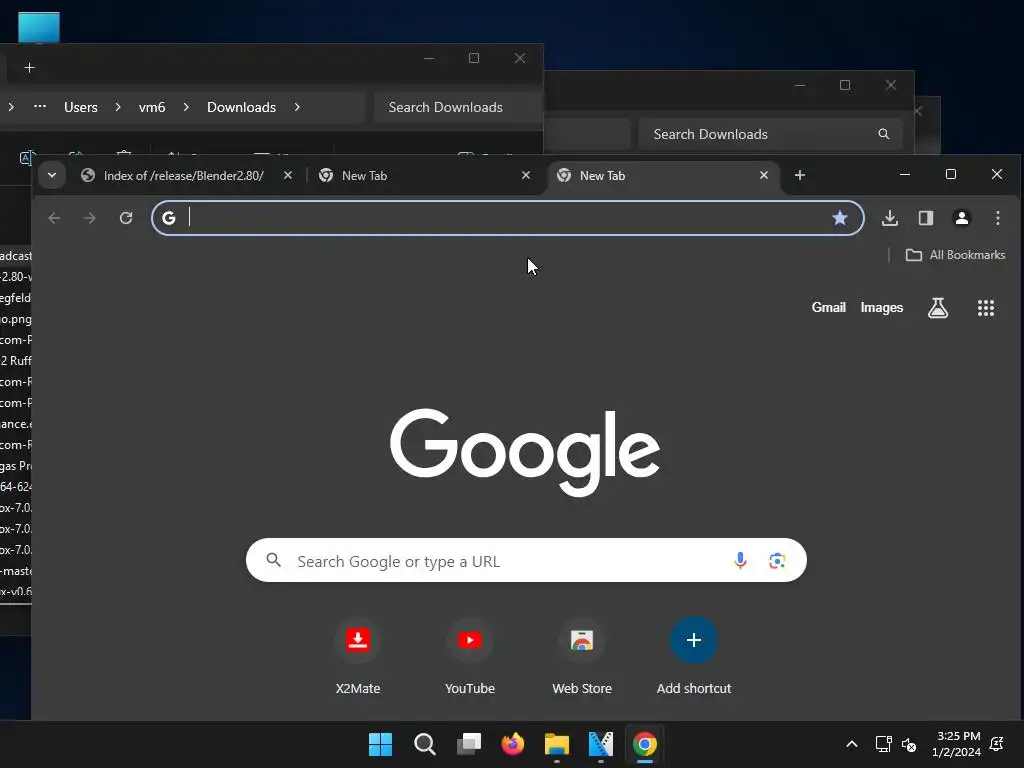Click search magnifier in rear Explorer window
This screenshot has width=1024, height=768.
click(x=884, y=134)
